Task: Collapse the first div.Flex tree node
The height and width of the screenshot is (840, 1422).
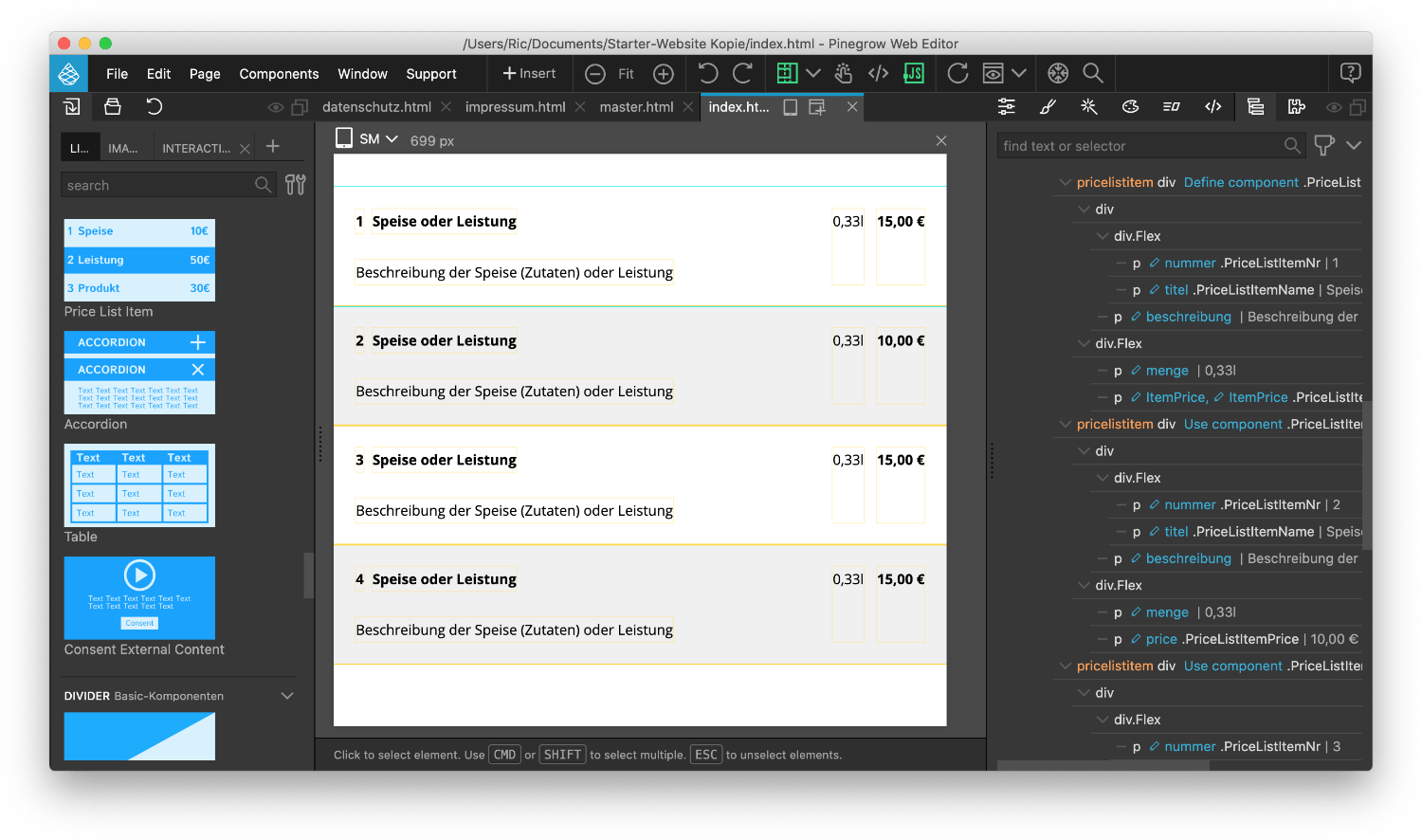Action: pos(1103,236)
